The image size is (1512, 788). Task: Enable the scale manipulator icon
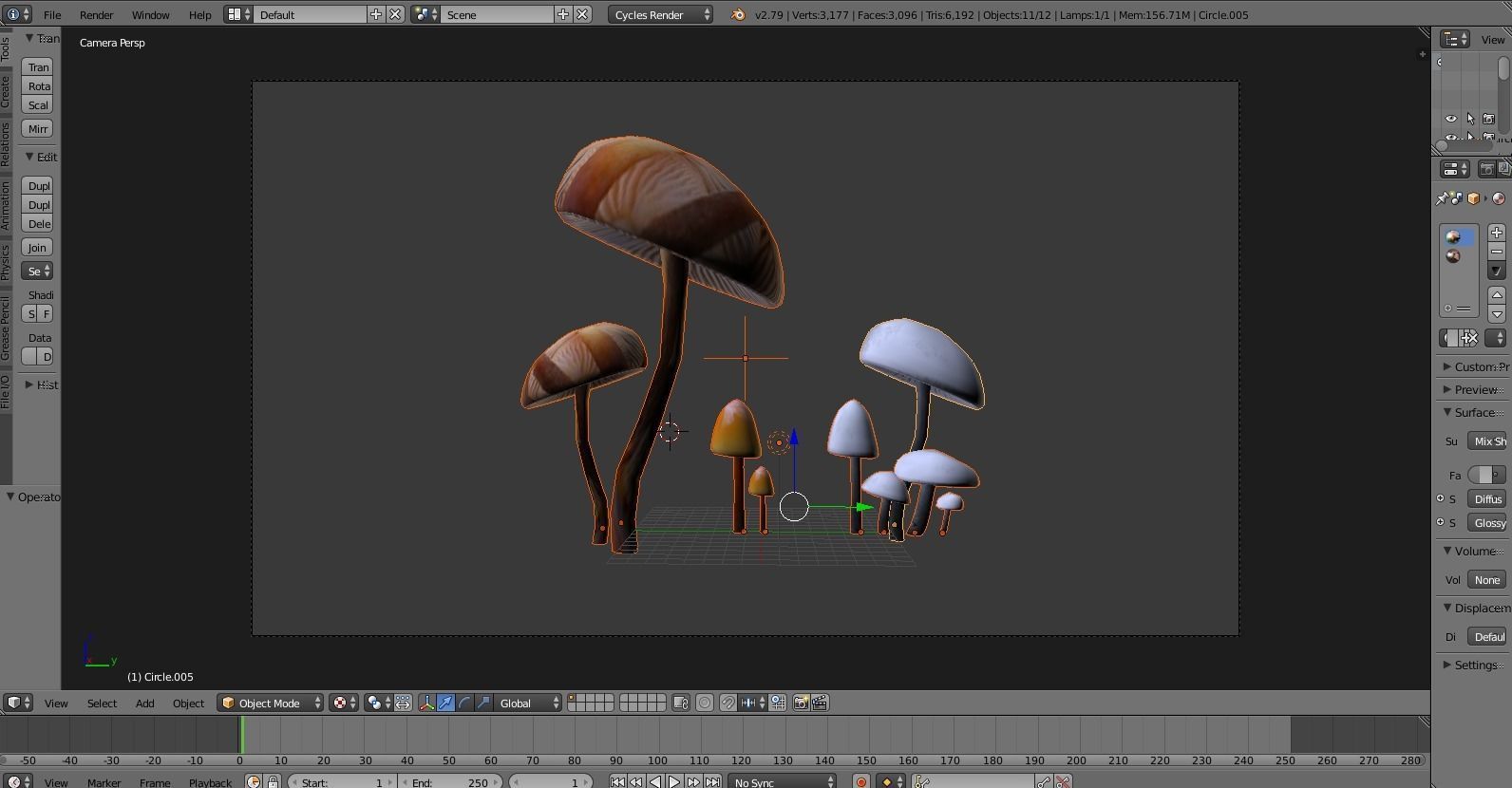[x=483, y=703]
